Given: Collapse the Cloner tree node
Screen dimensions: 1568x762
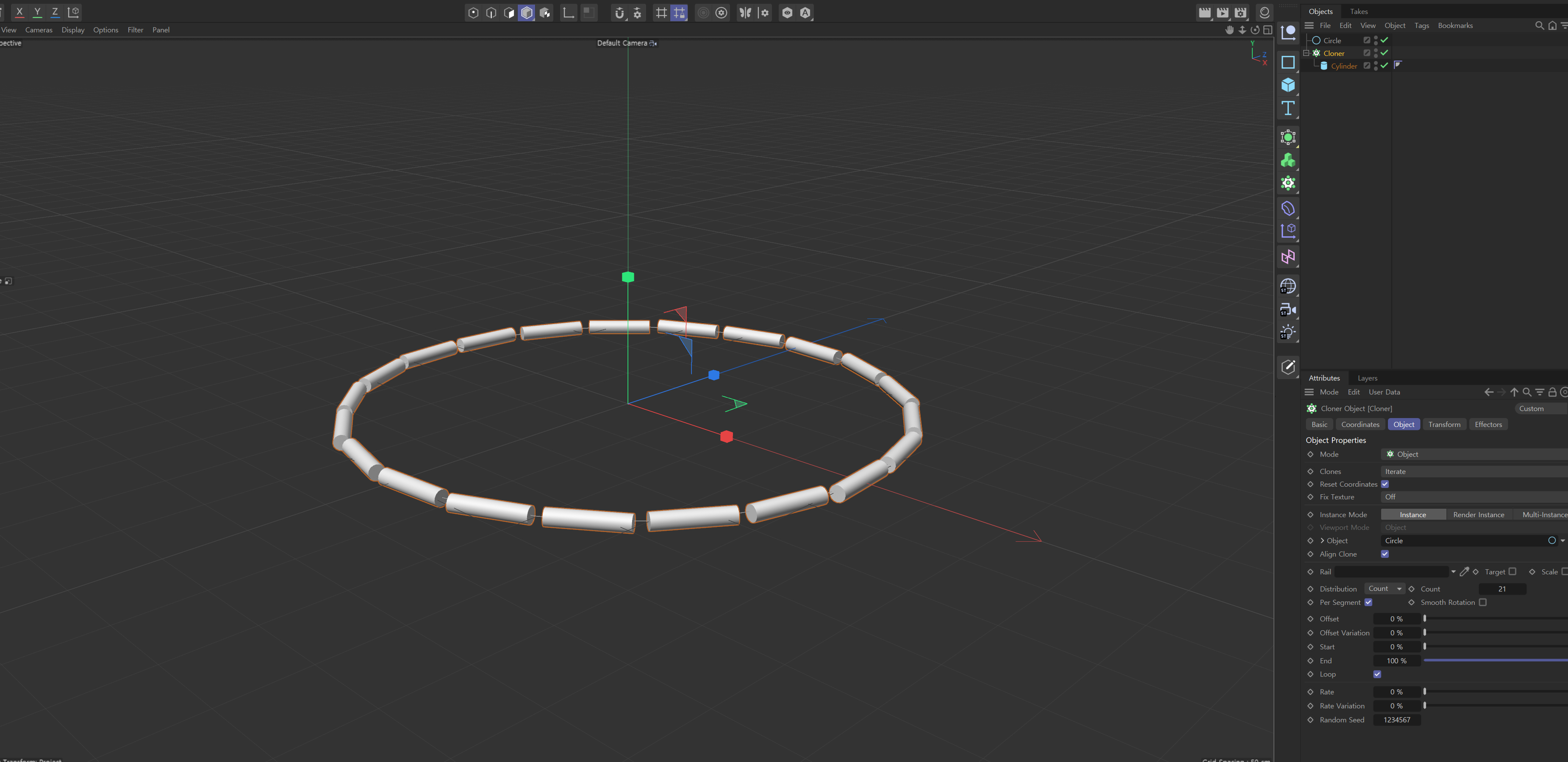Looking at the screenshot, I should [x=1306, y=53].
